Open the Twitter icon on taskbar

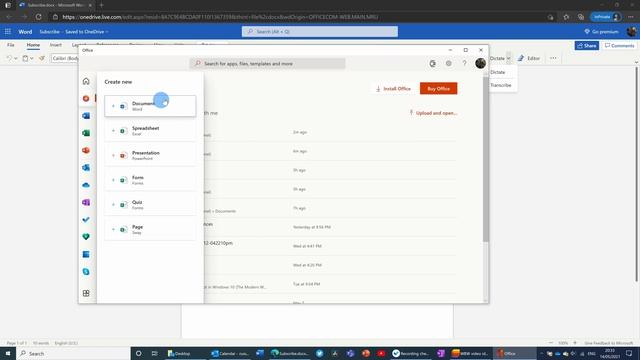click(319, 353)
